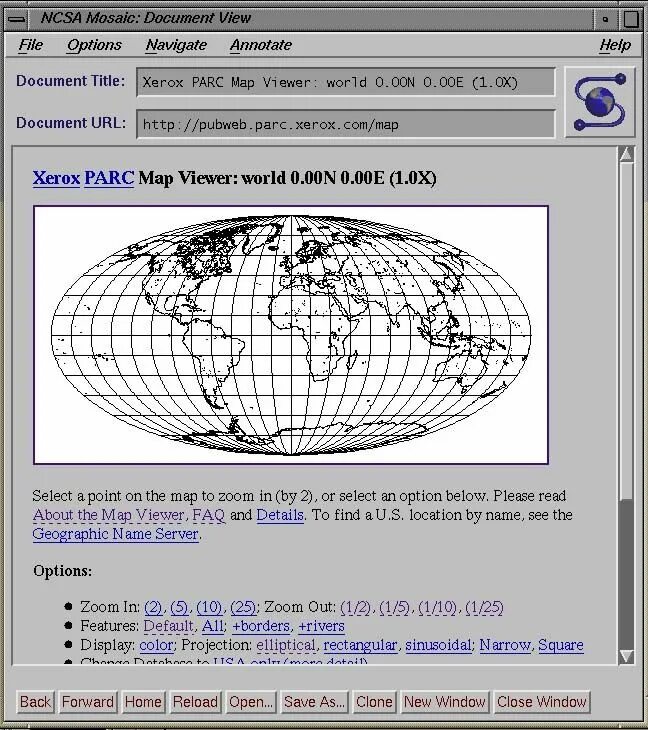
Task: Open the Navigate menu
Action: (x=176, y=45)
